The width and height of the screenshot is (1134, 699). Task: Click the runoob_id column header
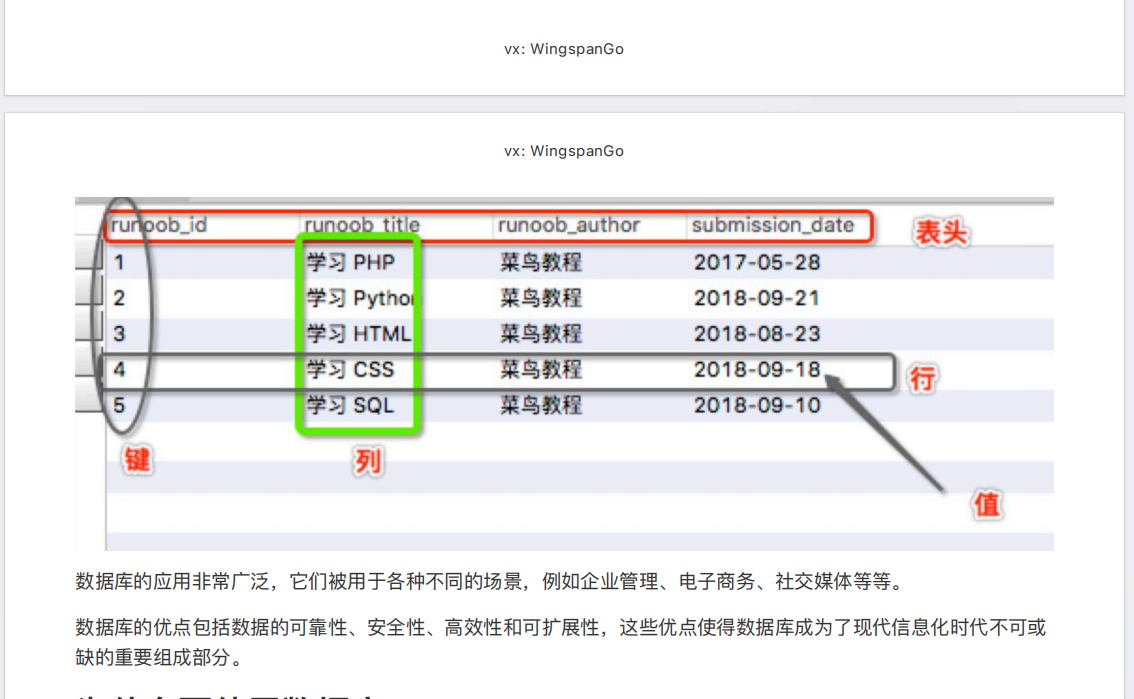[159, 226]
